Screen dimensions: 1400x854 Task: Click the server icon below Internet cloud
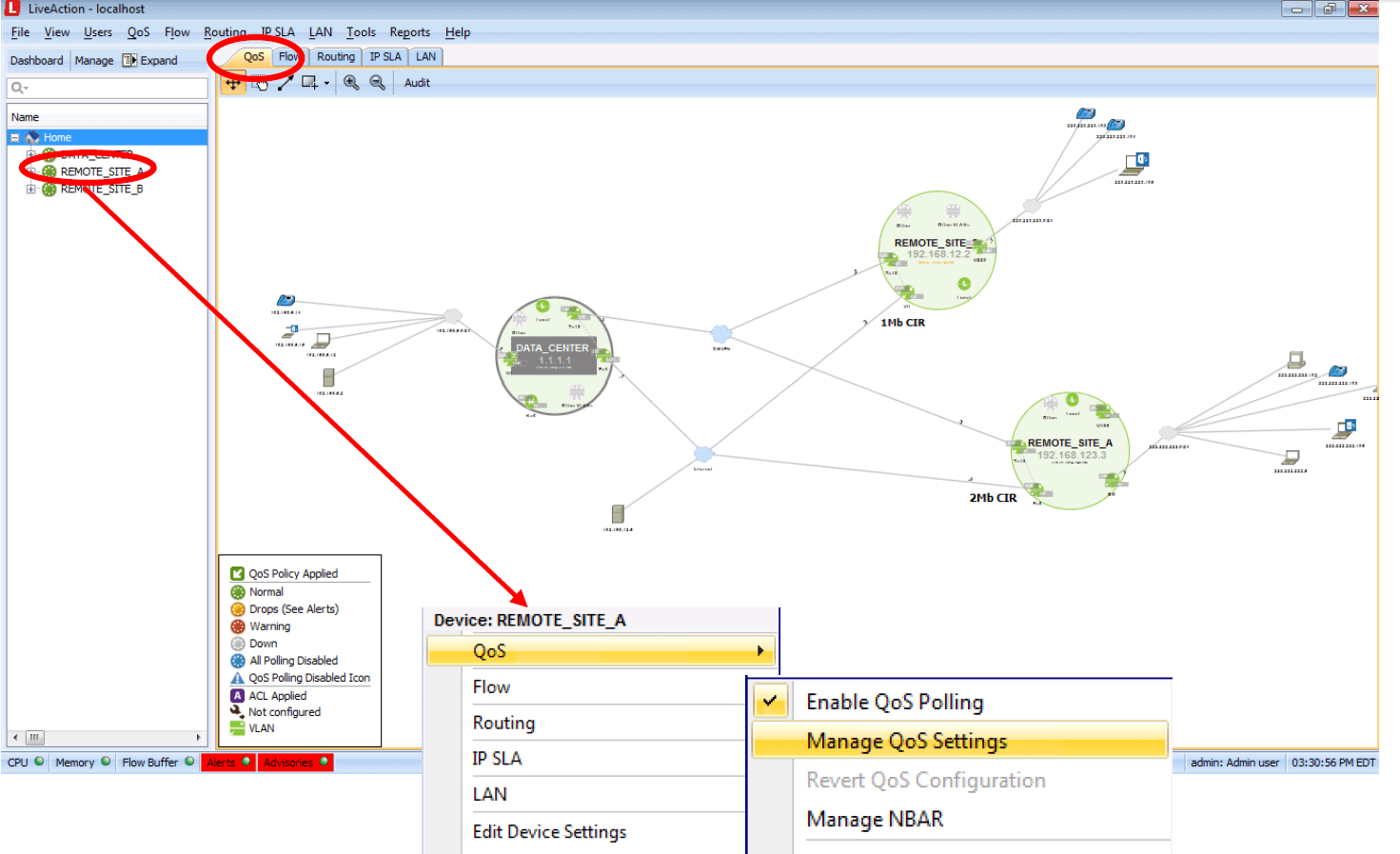click(618, 514)
